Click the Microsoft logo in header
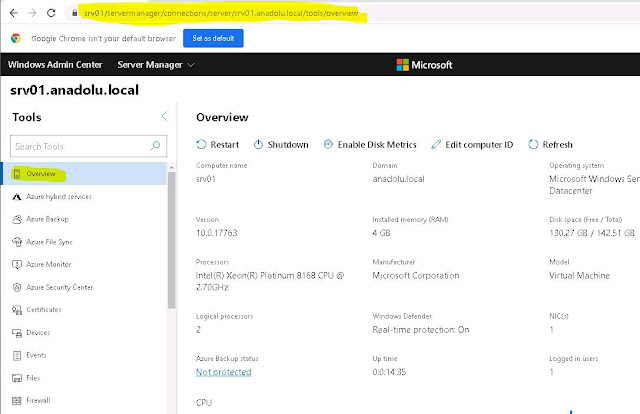 click(x=424, y=65)
